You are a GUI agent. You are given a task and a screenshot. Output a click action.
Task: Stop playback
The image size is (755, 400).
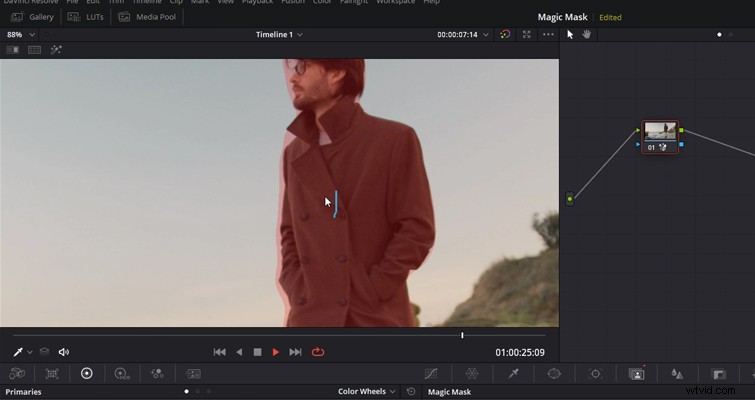coord(258,352)
